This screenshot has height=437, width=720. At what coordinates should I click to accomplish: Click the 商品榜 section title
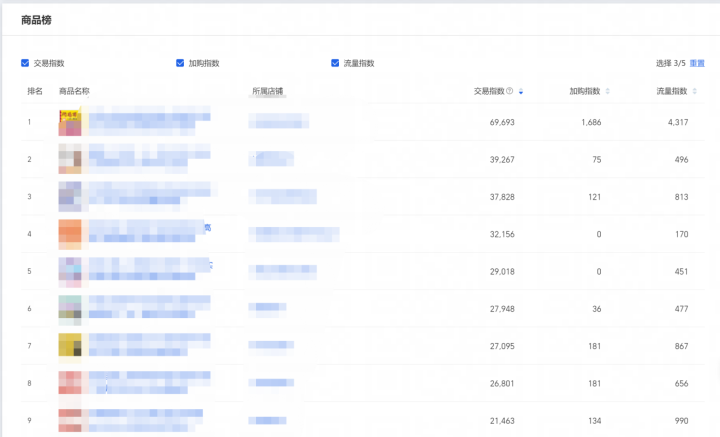(x=36, y=20)
